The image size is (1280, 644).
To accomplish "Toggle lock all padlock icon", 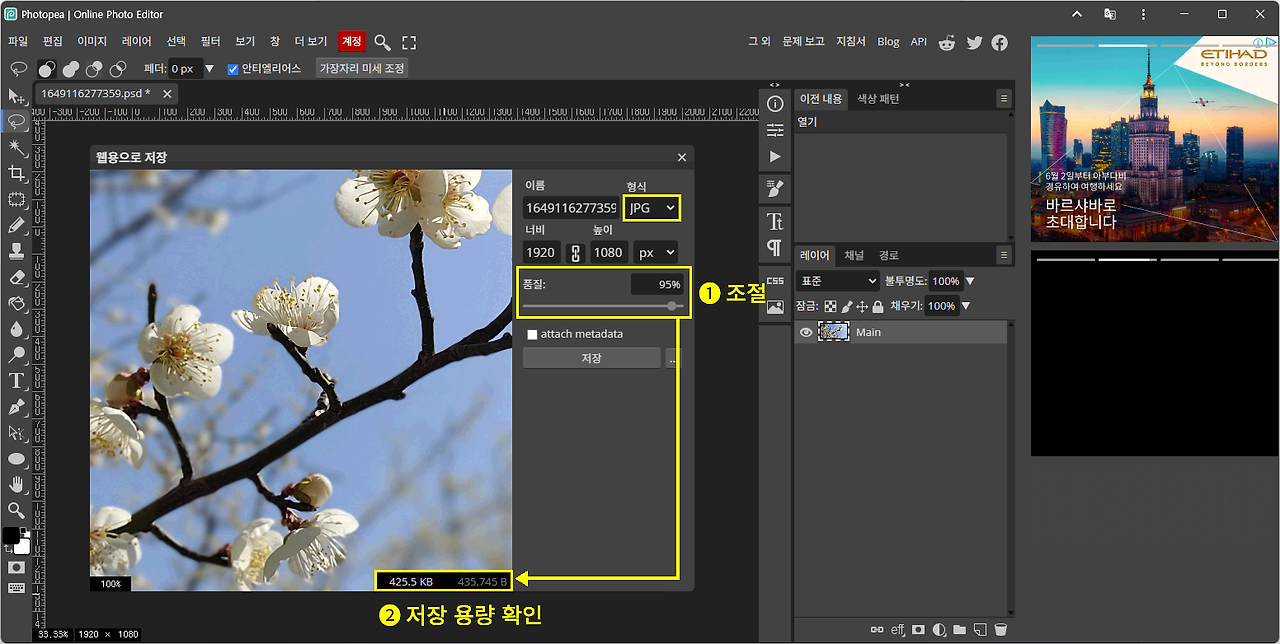I will point(878,306).
